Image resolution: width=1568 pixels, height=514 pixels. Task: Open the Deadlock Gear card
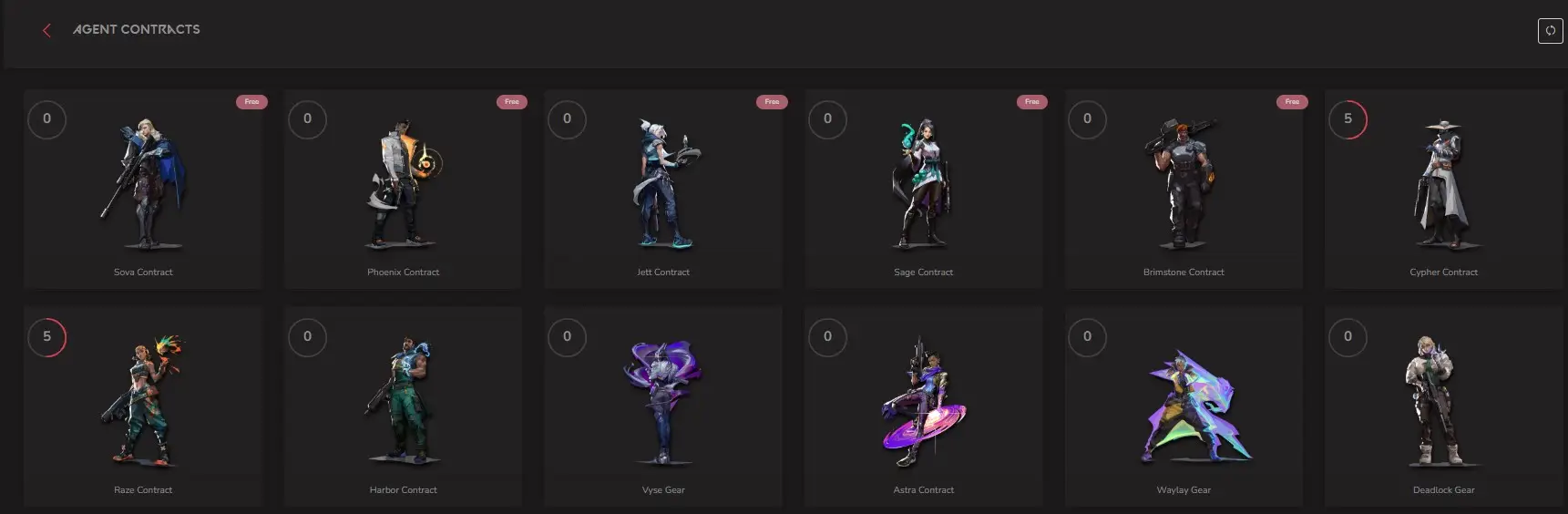[x=1444, y=406]
